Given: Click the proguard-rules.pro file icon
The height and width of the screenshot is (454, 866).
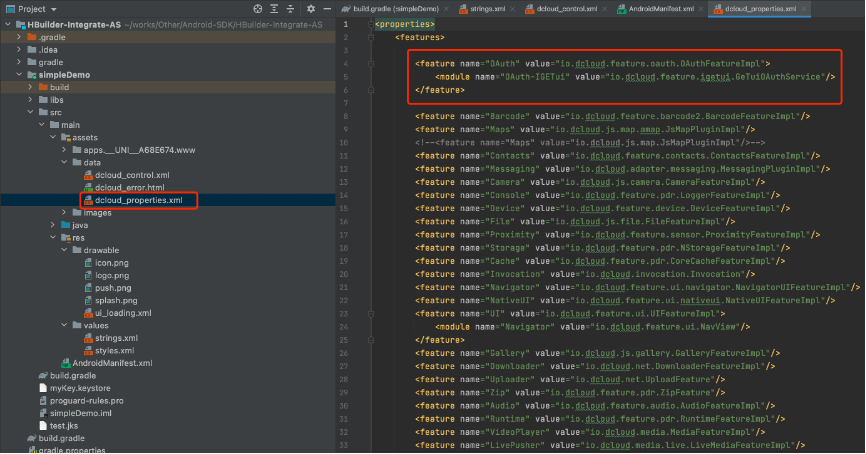Looking at the screenshot, I should (43, 401).
